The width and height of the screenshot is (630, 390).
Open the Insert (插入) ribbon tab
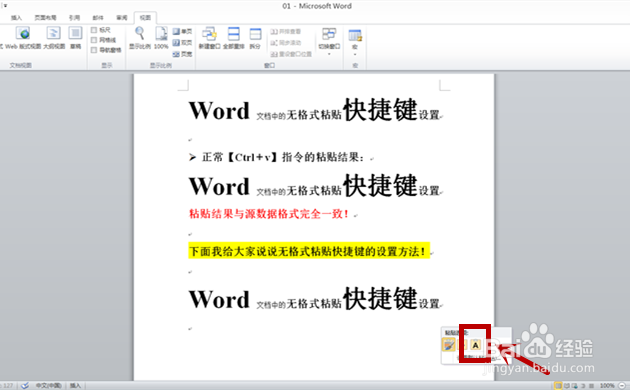pyautogui.click(x=16, y=18)
